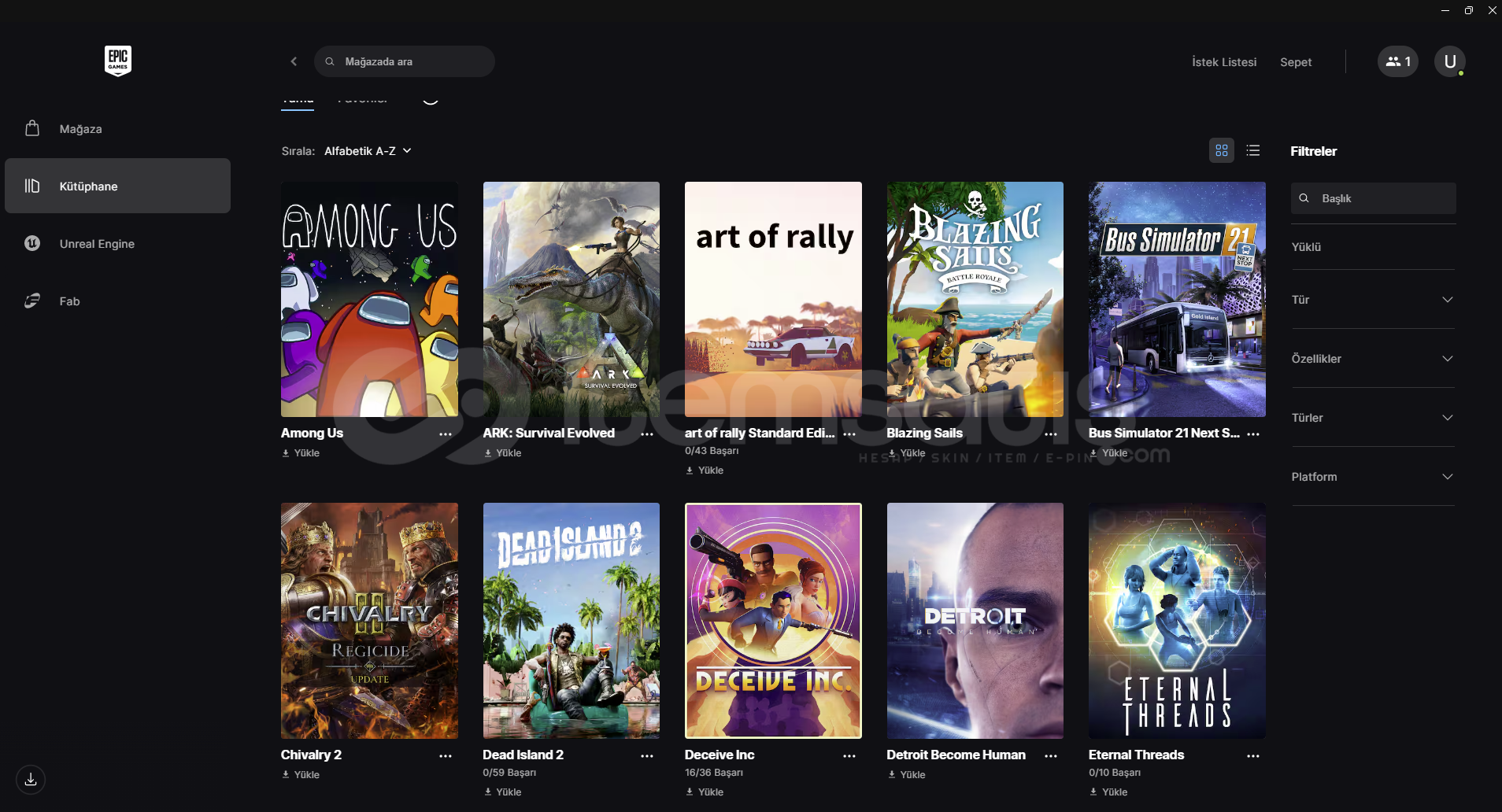The width and height of the screenshot is (1502, 812).
Task: Open İstek Listesi
Action: coord(1224,62)
